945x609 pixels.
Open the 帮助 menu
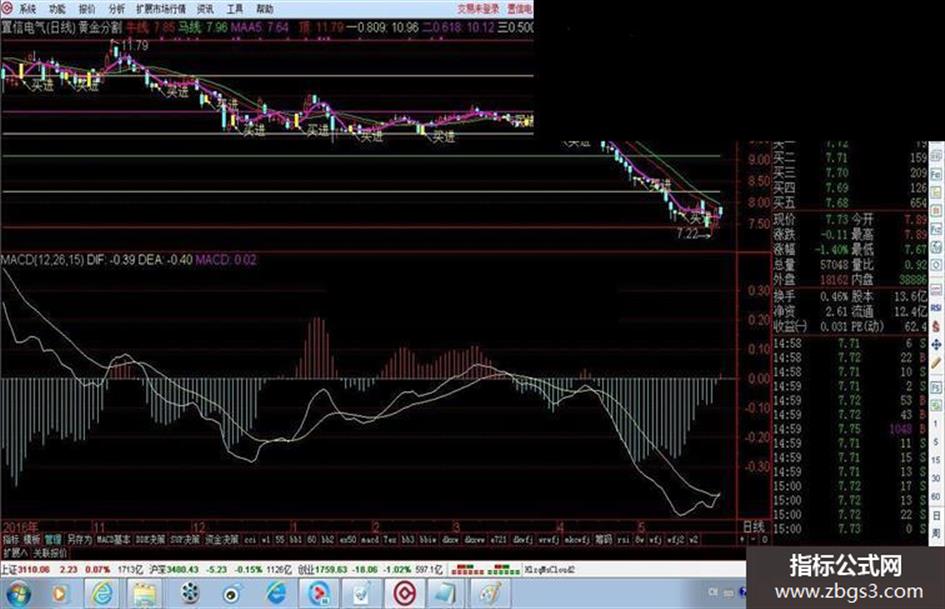(x=265, y=9)
